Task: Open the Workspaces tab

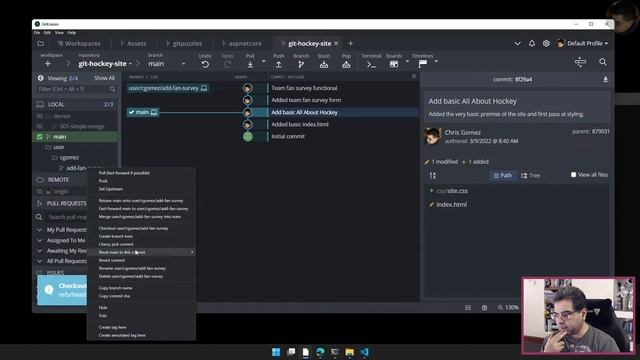Action: click(79, 43)
